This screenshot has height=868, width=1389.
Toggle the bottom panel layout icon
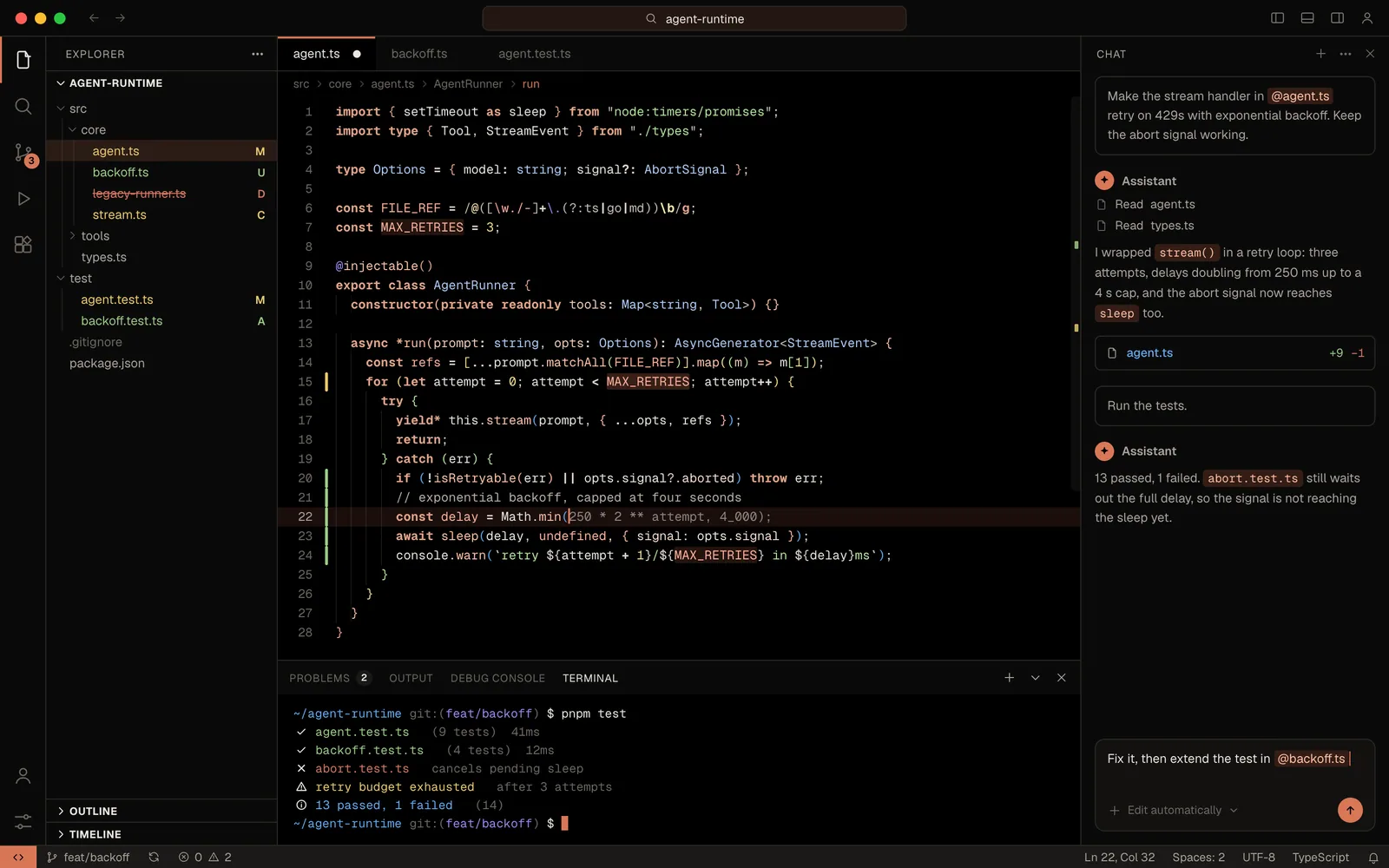(1307, 18)
